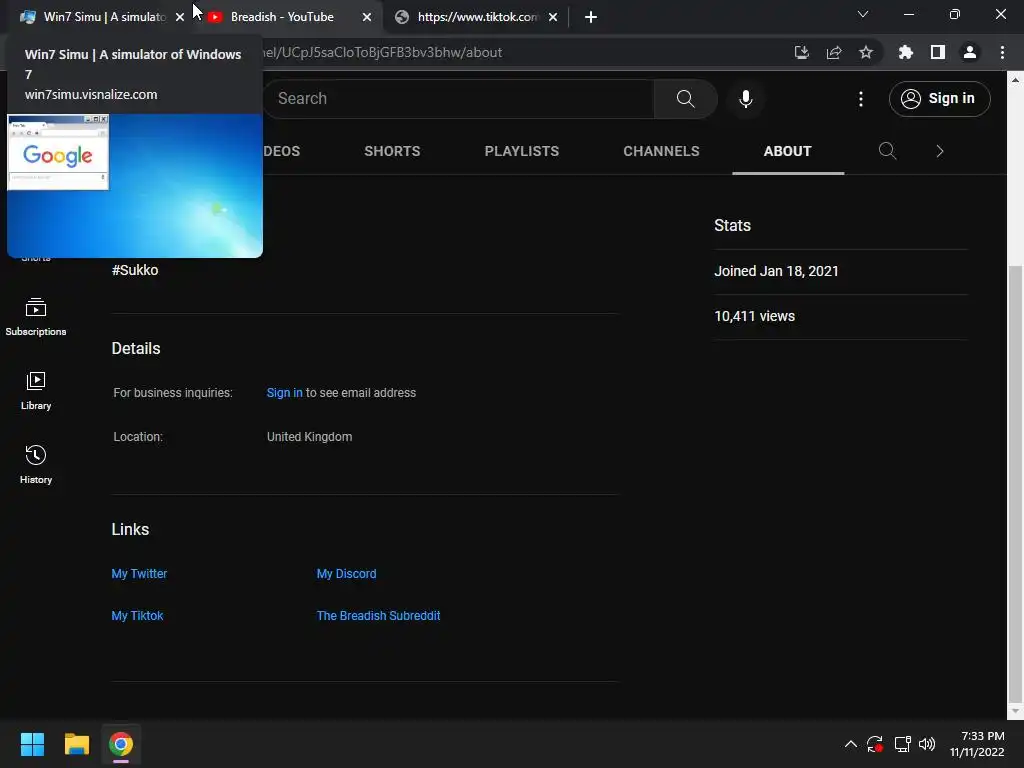Click inside the YouTube Search field
Image resolution: width=1024 pixels, height=768 pixels.
click(459, 99)
